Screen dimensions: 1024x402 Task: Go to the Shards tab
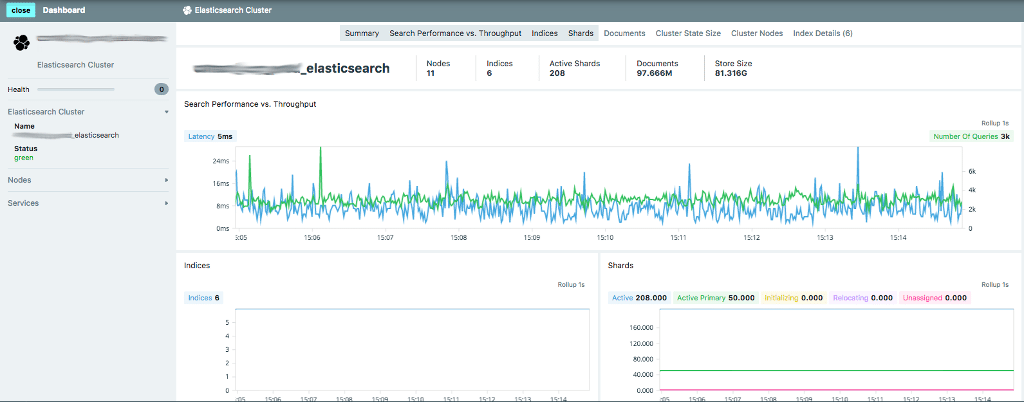[581, 33]
